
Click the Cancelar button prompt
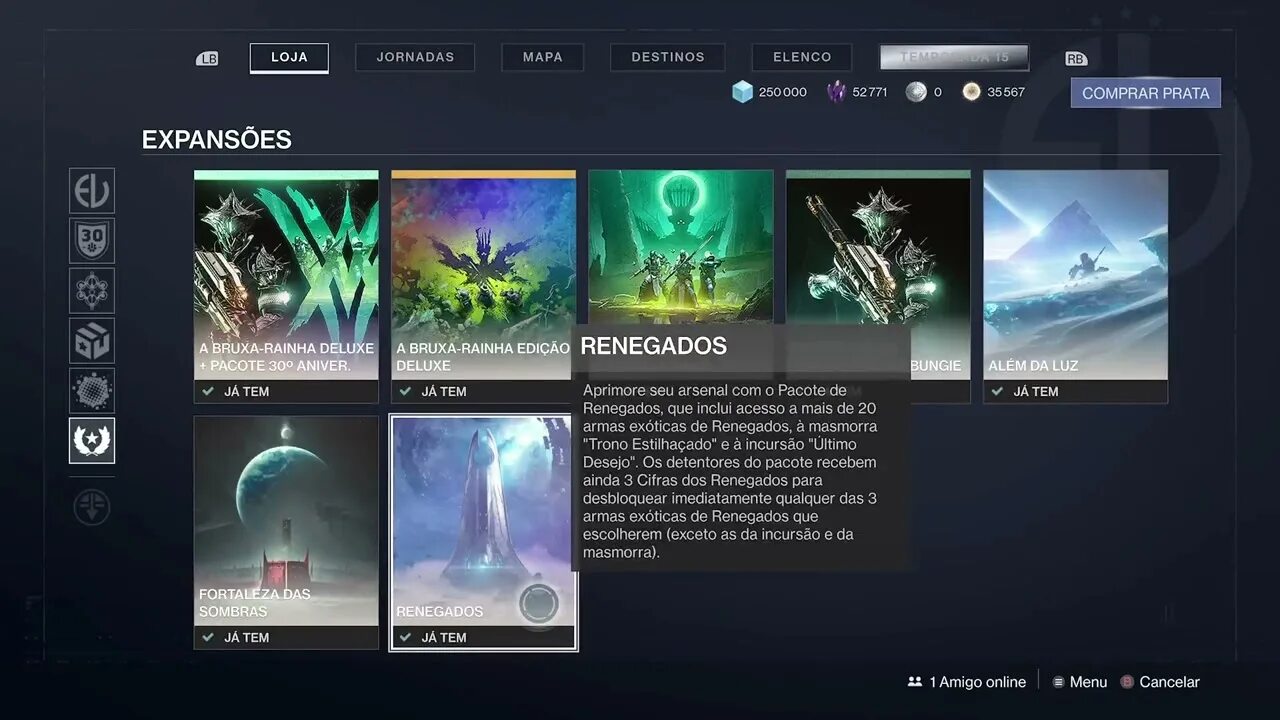(1160, 682)
